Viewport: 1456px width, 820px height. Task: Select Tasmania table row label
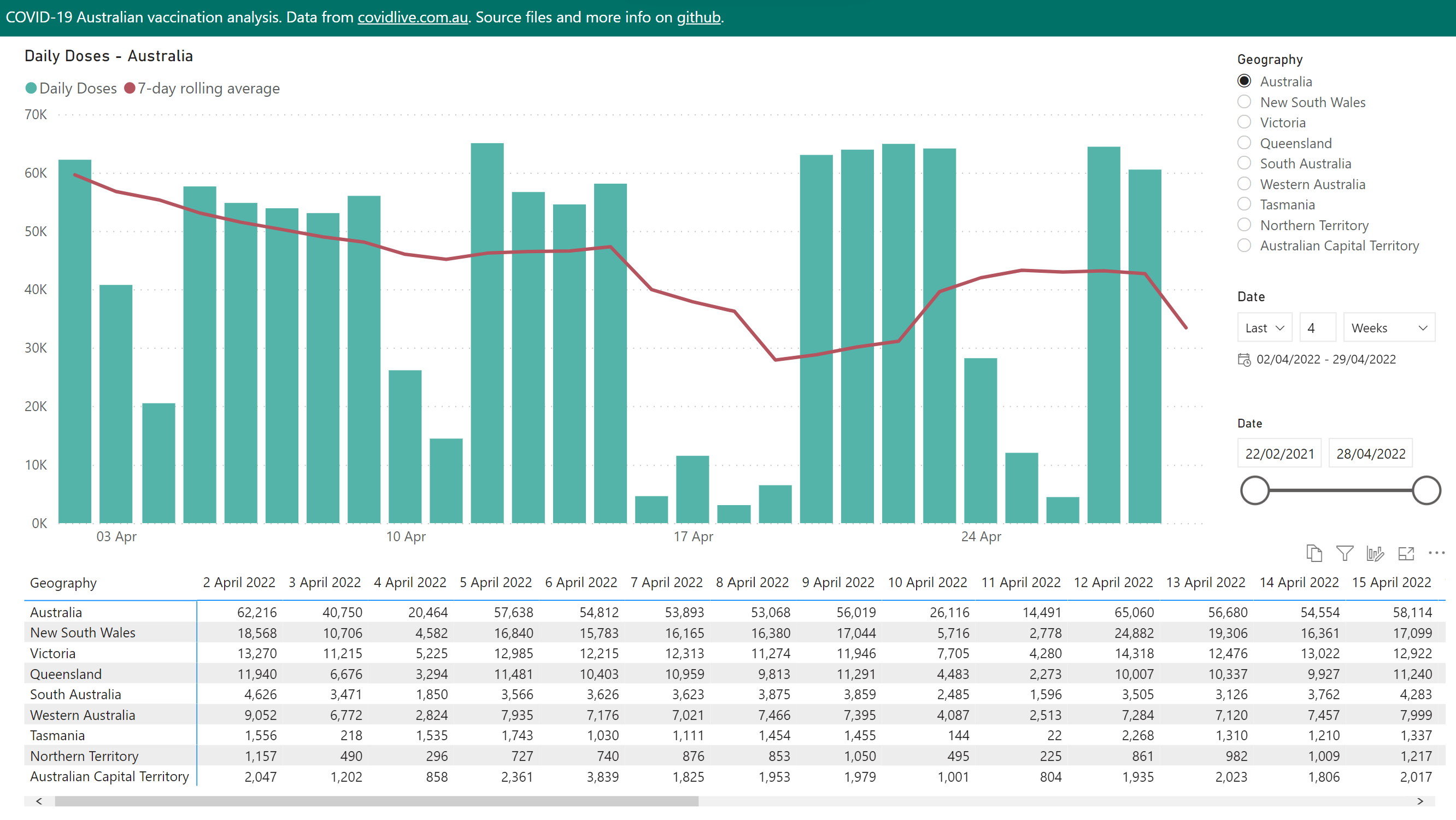tap(57, 735)
